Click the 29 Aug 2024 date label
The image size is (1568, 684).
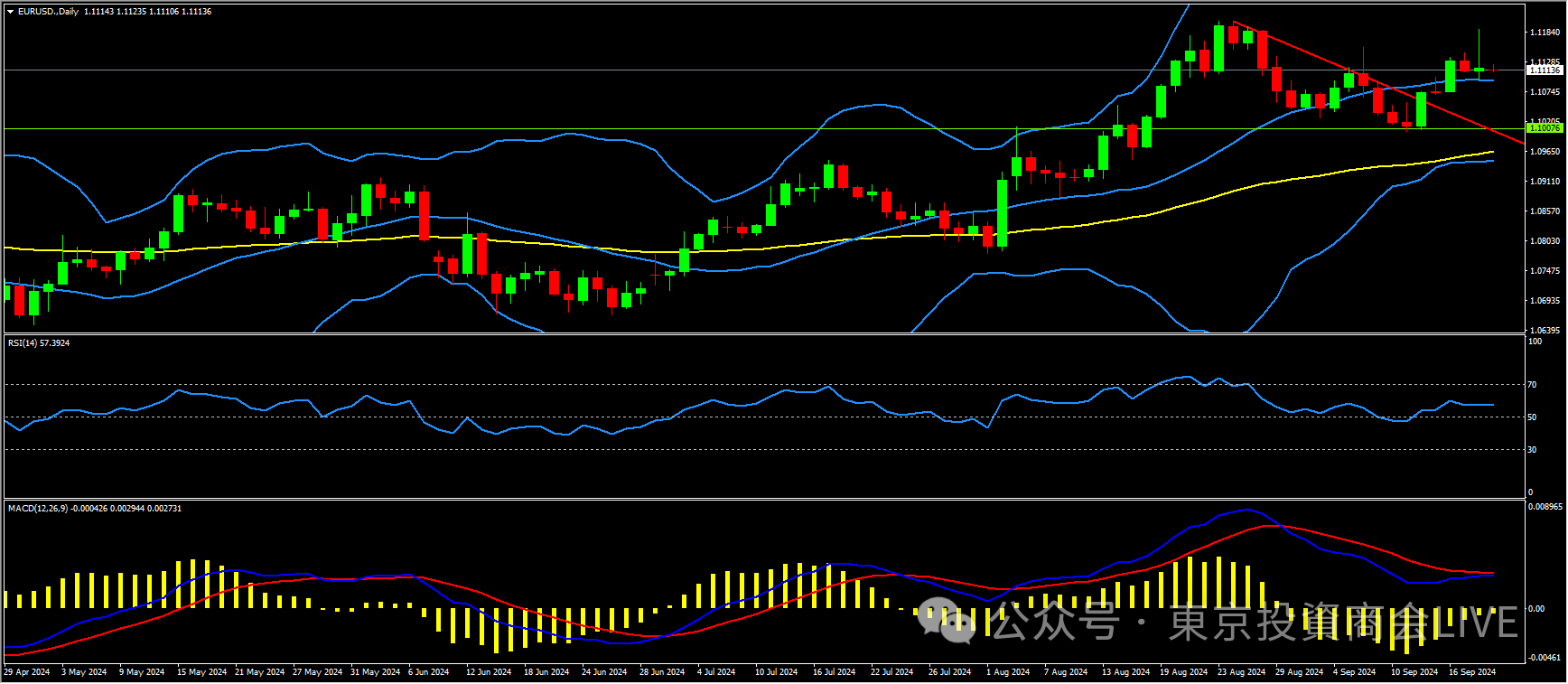click(1299, 672)
